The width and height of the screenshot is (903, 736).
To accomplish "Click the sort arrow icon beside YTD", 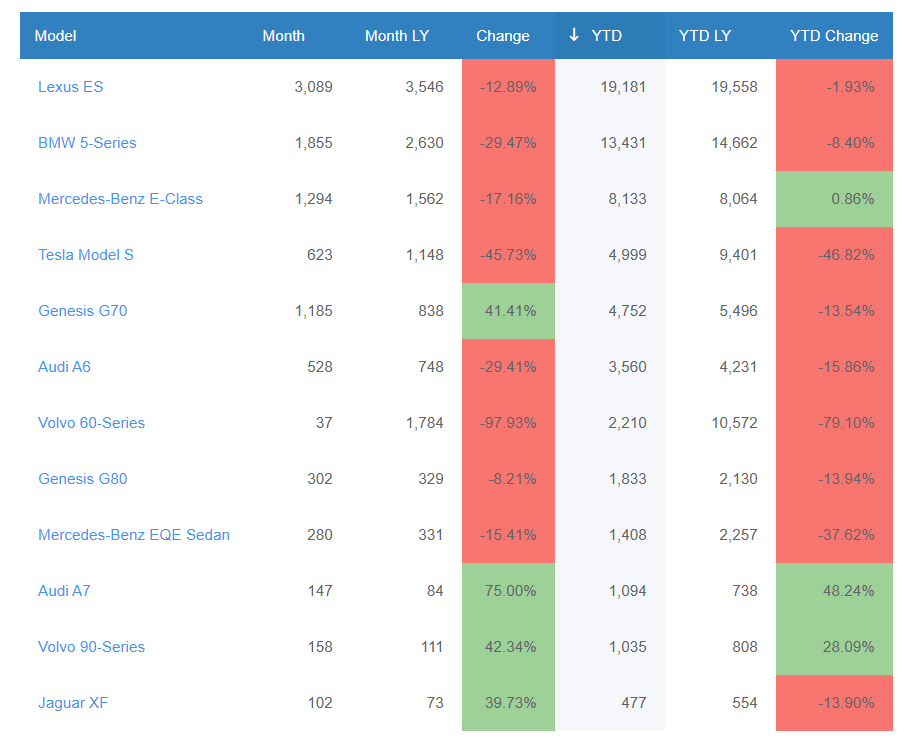I will tap(574, 35).
